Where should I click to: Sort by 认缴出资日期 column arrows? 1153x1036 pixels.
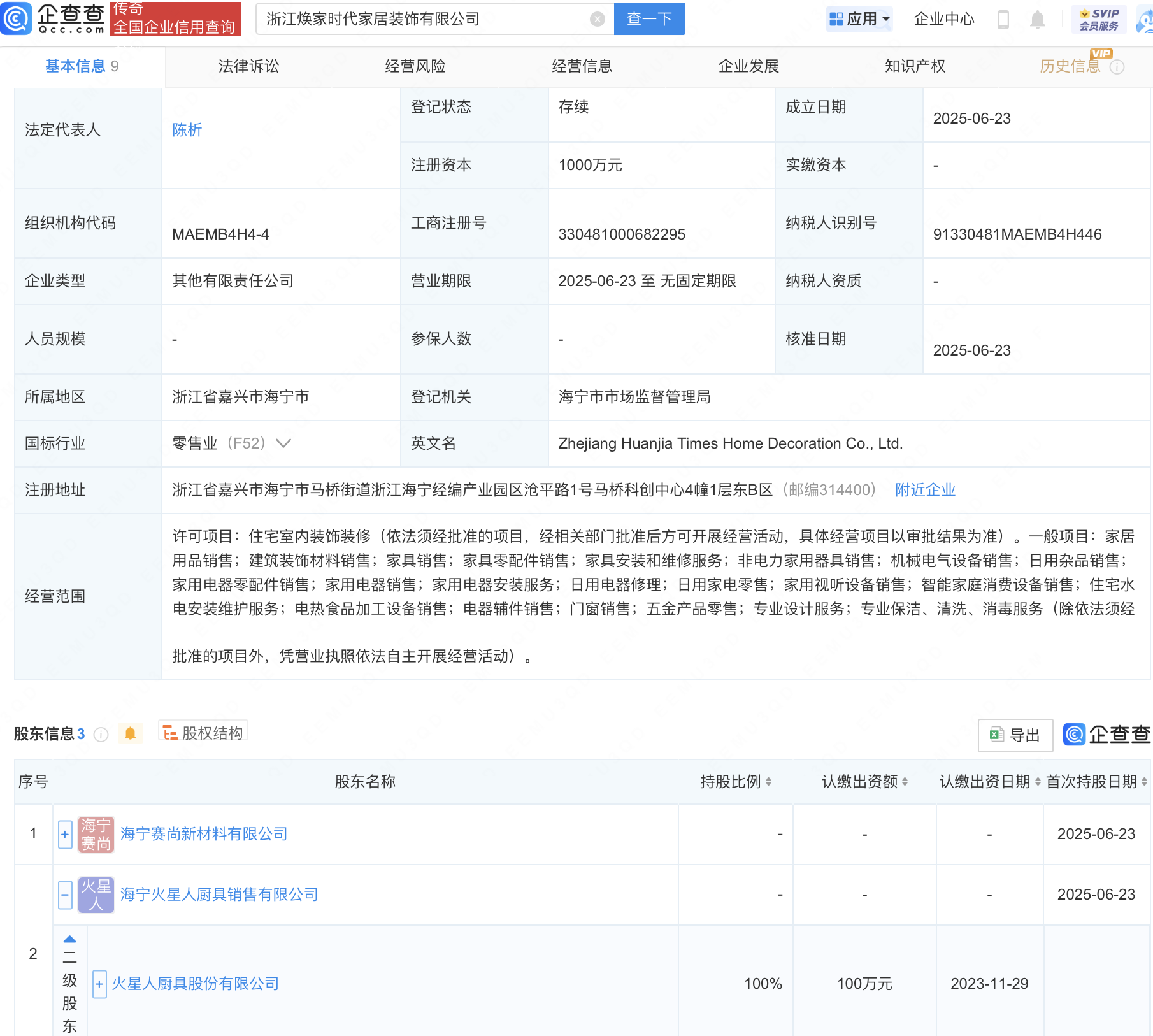pyautogui.click(x=1038, y=782)
